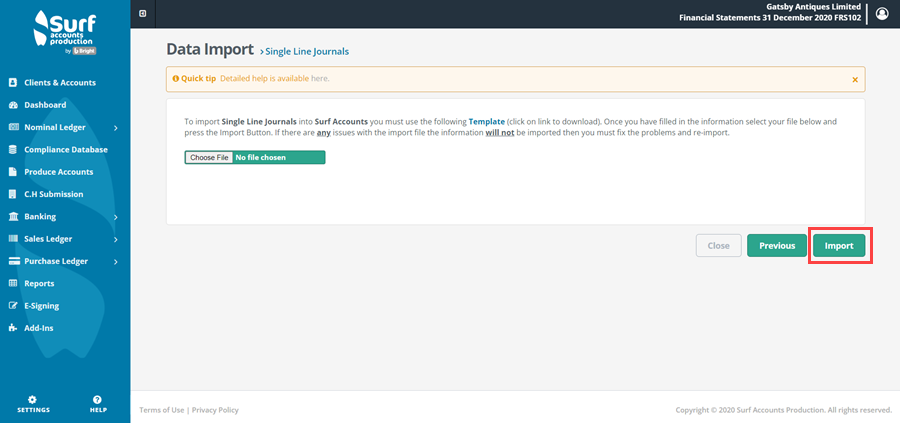Click the E-Signing pen icon
This screenshot has width=900, height=423.
click(x=13, y=306)
